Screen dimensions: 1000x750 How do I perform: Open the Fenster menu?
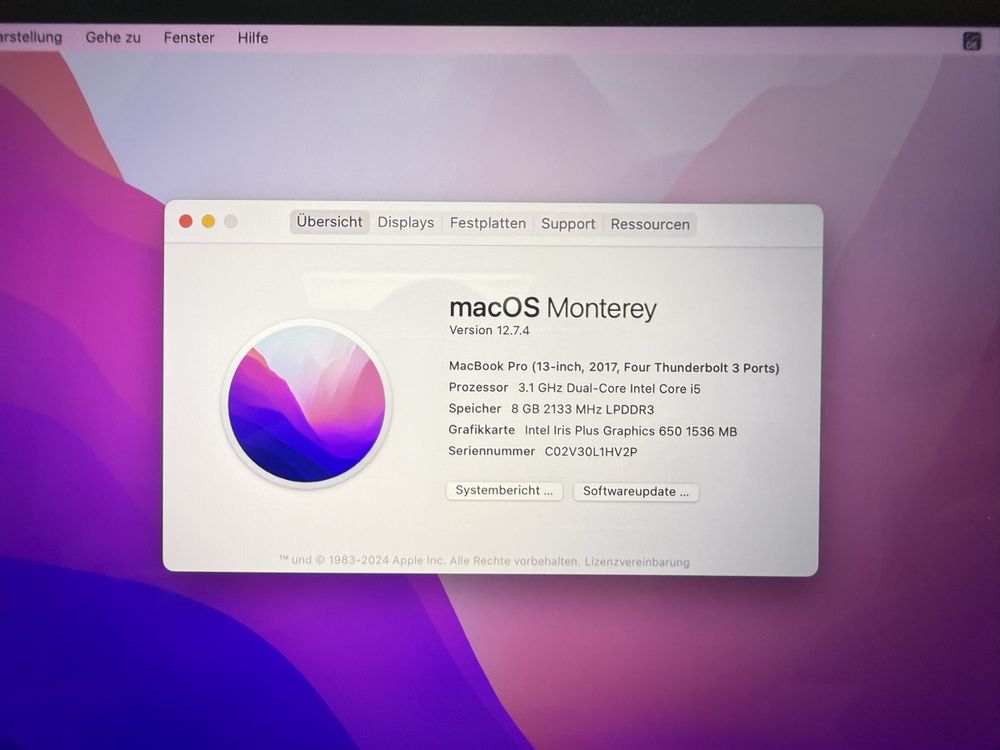click(189, 38)
